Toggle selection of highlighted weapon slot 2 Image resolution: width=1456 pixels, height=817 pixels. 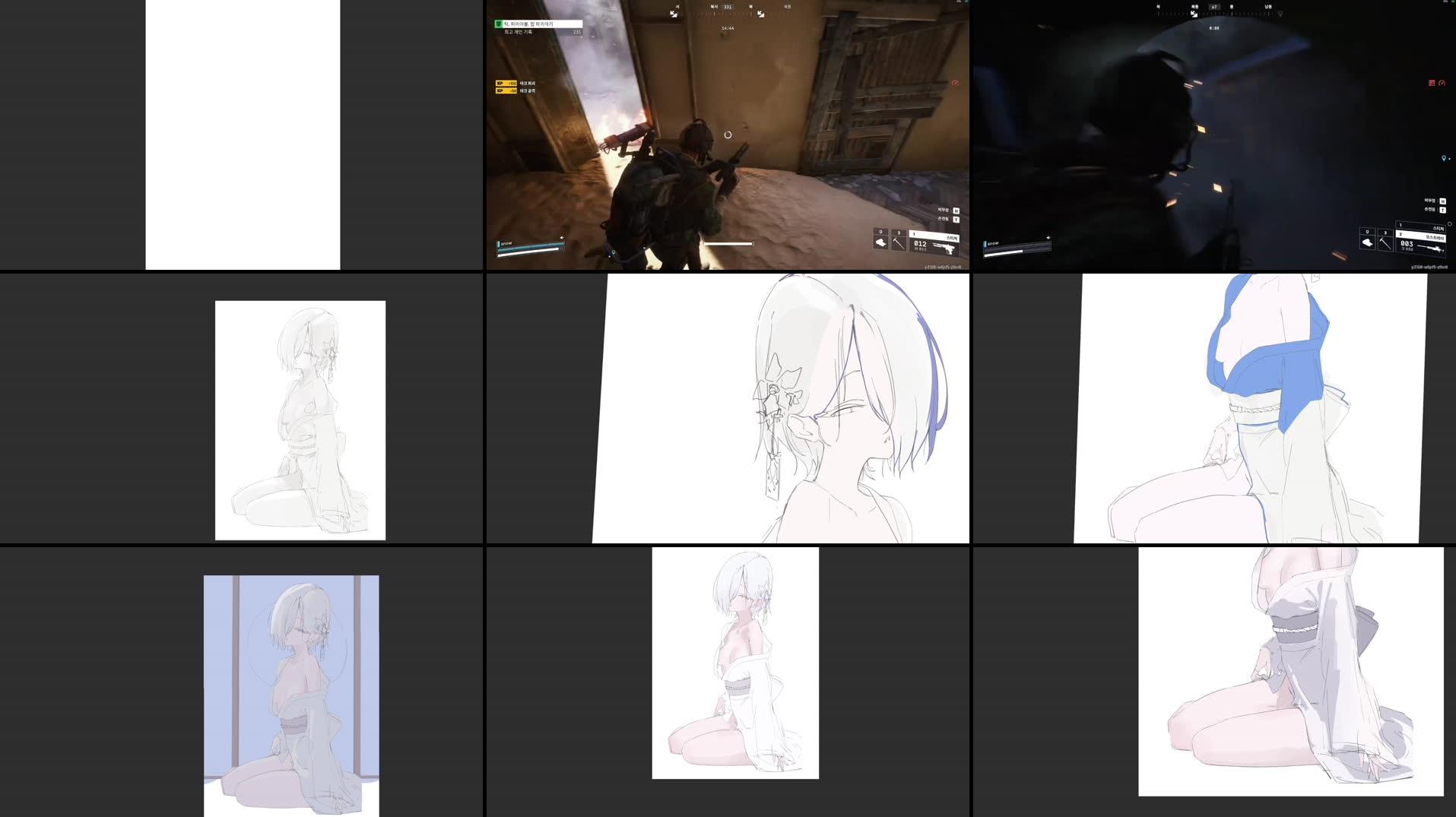pos(1423,234)
